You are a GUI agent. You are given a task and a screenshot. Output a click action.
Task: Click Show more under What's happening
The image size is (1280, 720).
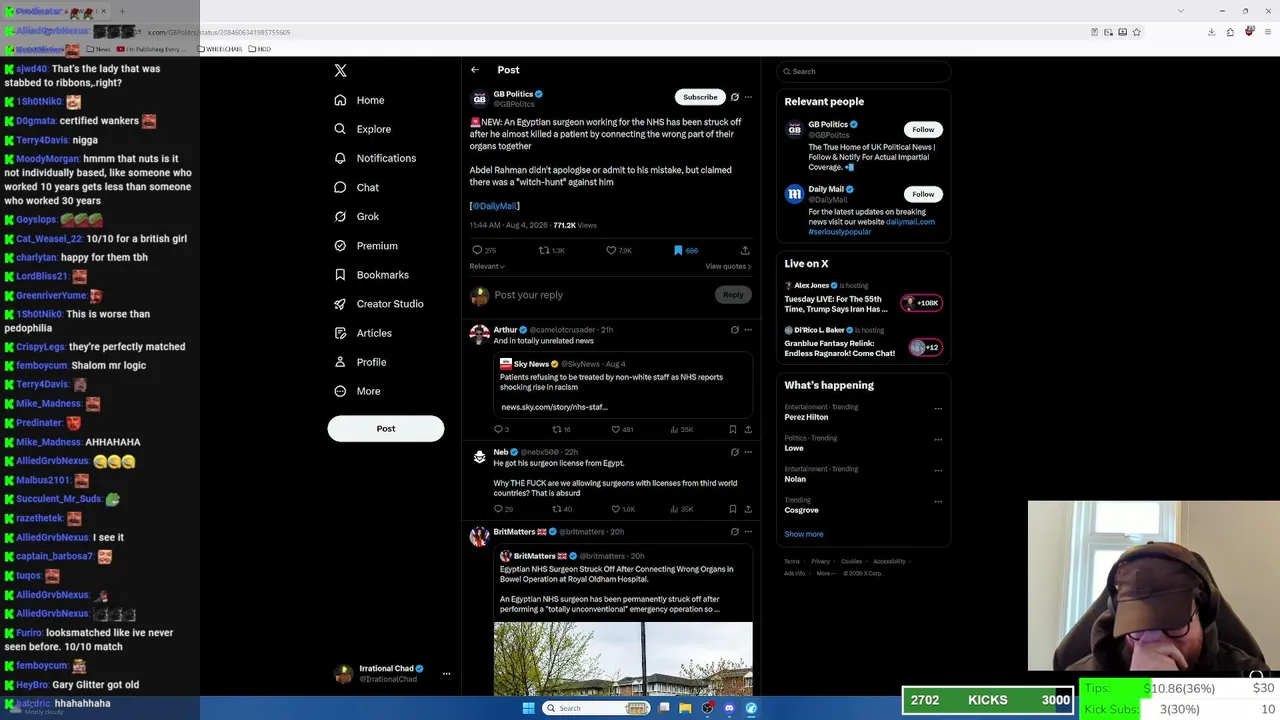coord(804,534)
